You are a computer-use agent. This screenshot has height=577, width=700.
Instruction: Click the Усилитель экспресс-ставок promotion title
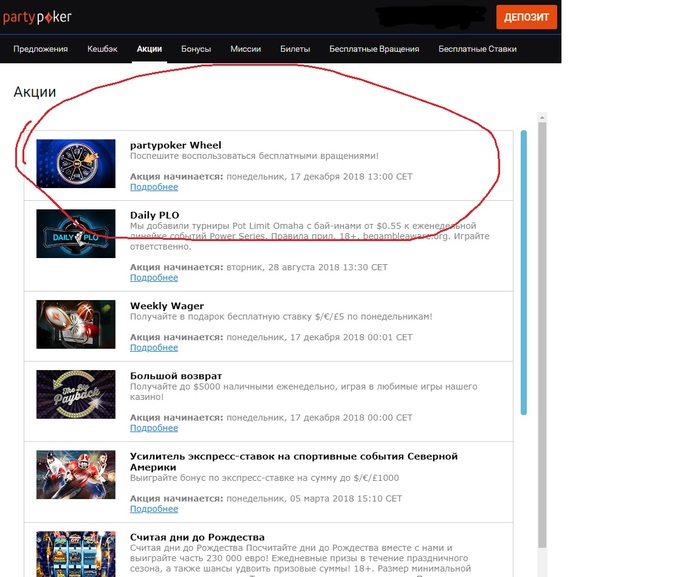pos(294,462)
